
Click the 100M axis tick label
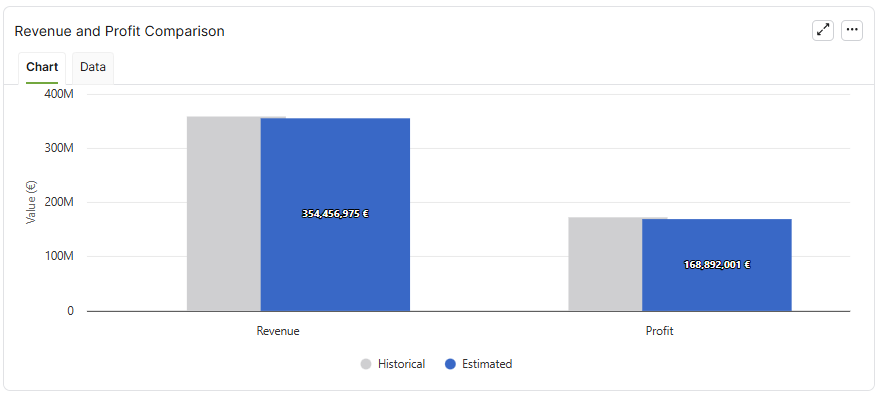point(59,256)
